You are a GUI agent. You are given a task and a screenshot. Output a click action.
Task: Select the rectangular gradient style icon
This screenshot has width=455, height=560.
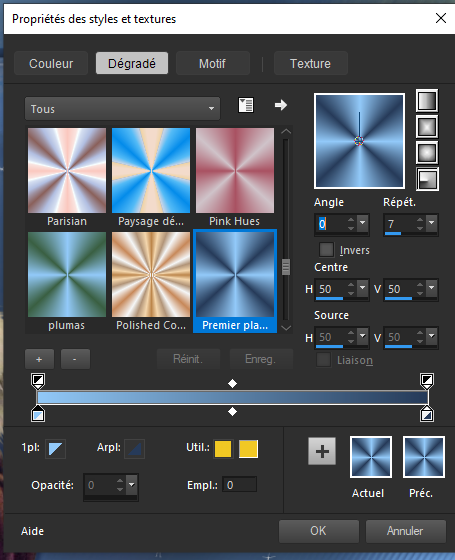[427, 127]
